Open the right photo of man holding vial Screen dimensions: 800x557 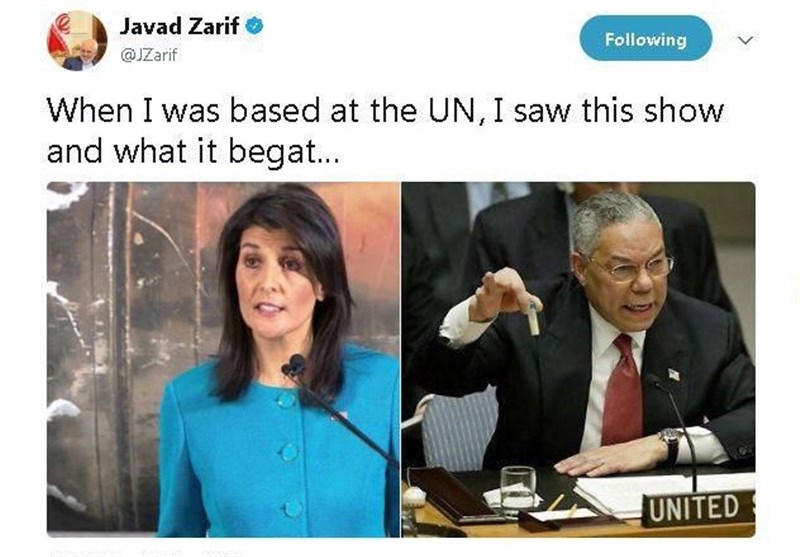tap(579, 359)
